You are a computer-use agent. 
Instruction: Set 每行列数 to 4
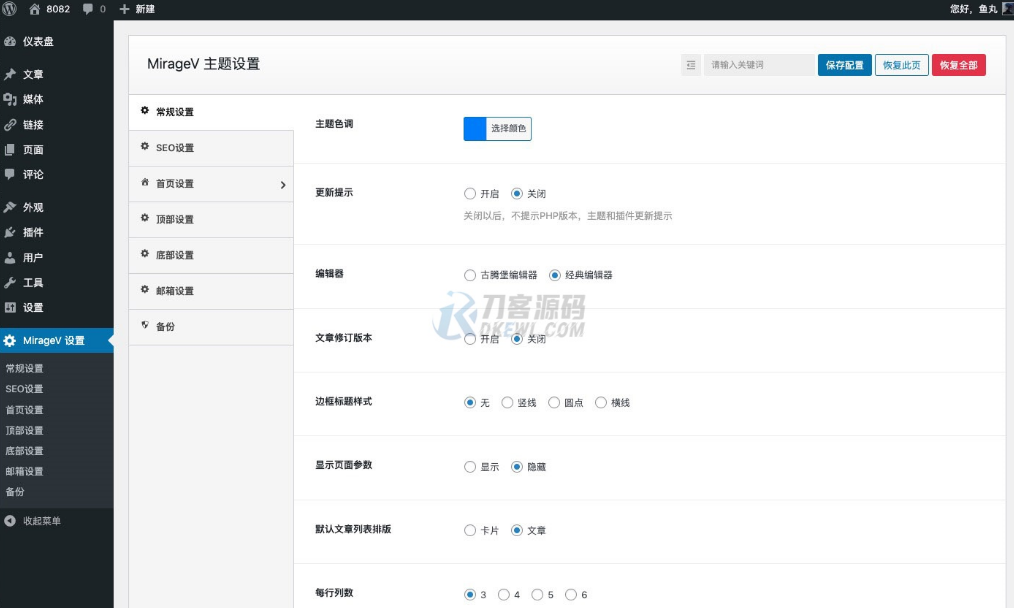tap(504, 594)
